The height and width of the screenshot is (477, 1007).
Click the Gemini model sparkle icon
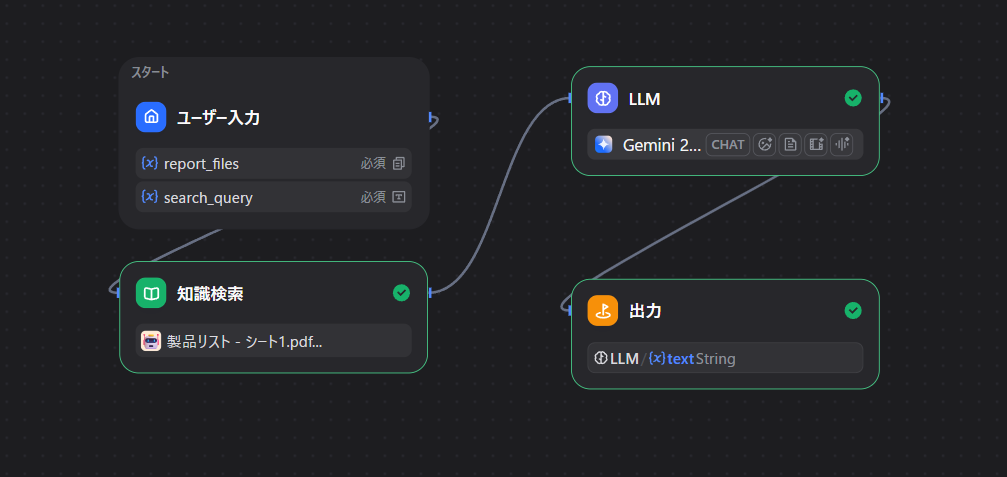(604, 145)
